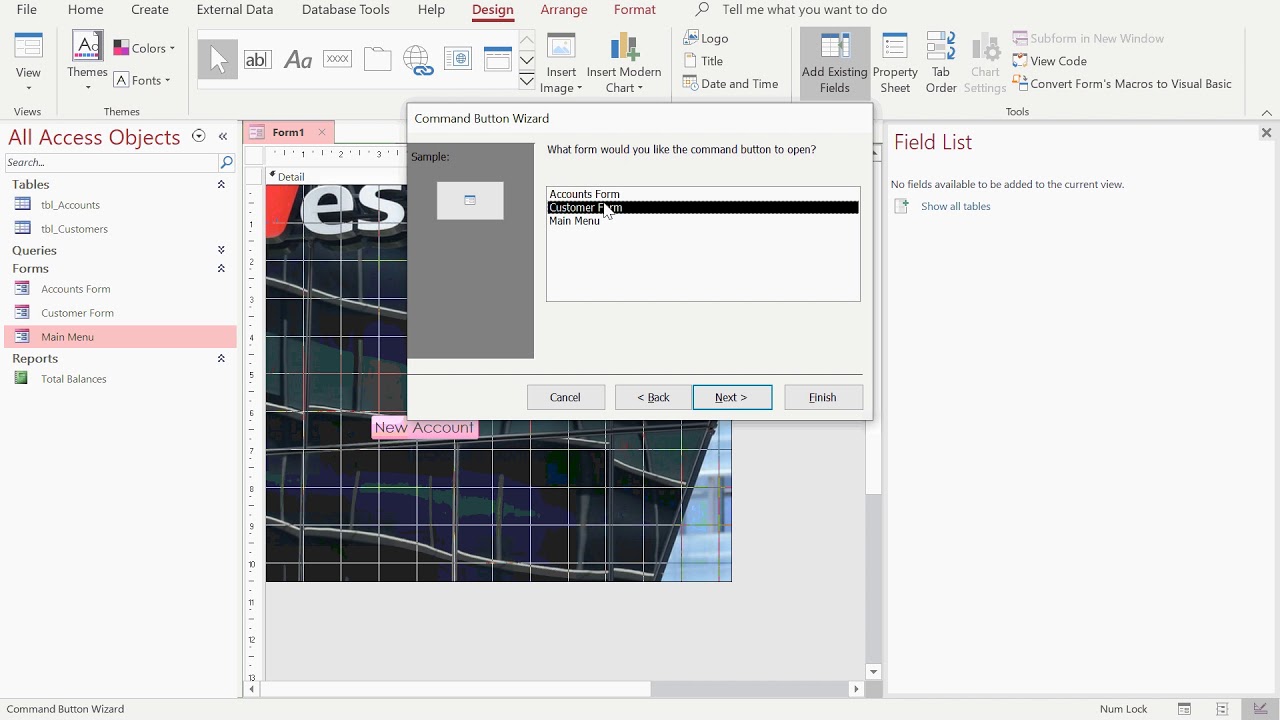Collapse the Reports group

pyautogui.click(x=221, y=359)
